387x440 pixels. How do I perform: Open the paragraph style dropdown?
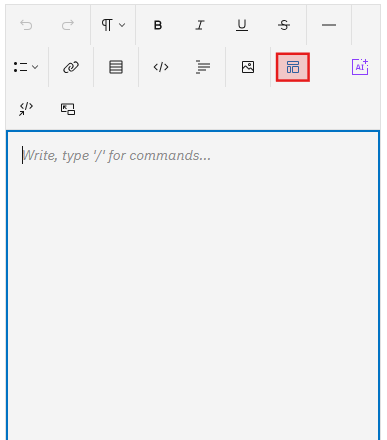tap(113, 25)
